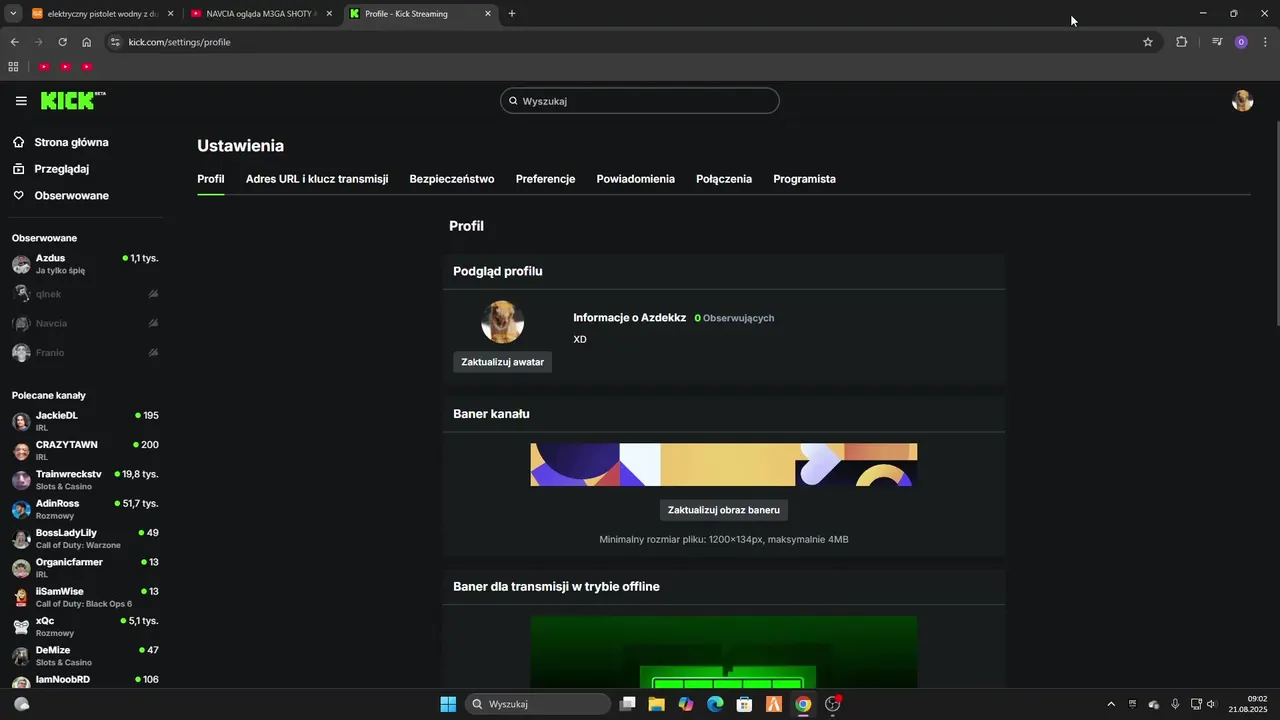Screen dimensions: 1280x720
Task: Open the Preferencje tab
Action: pos(545,179)
